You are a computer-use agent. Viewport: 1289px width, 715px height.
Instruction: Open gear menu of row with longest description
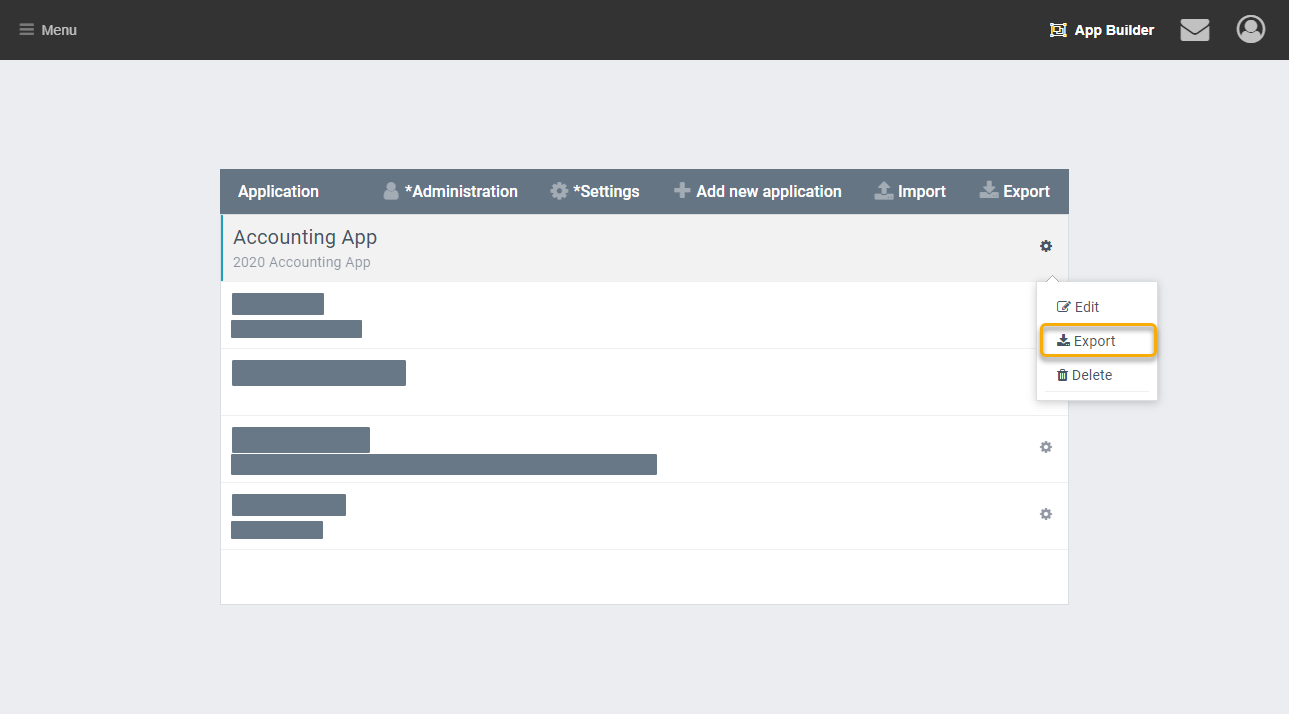1046,447
